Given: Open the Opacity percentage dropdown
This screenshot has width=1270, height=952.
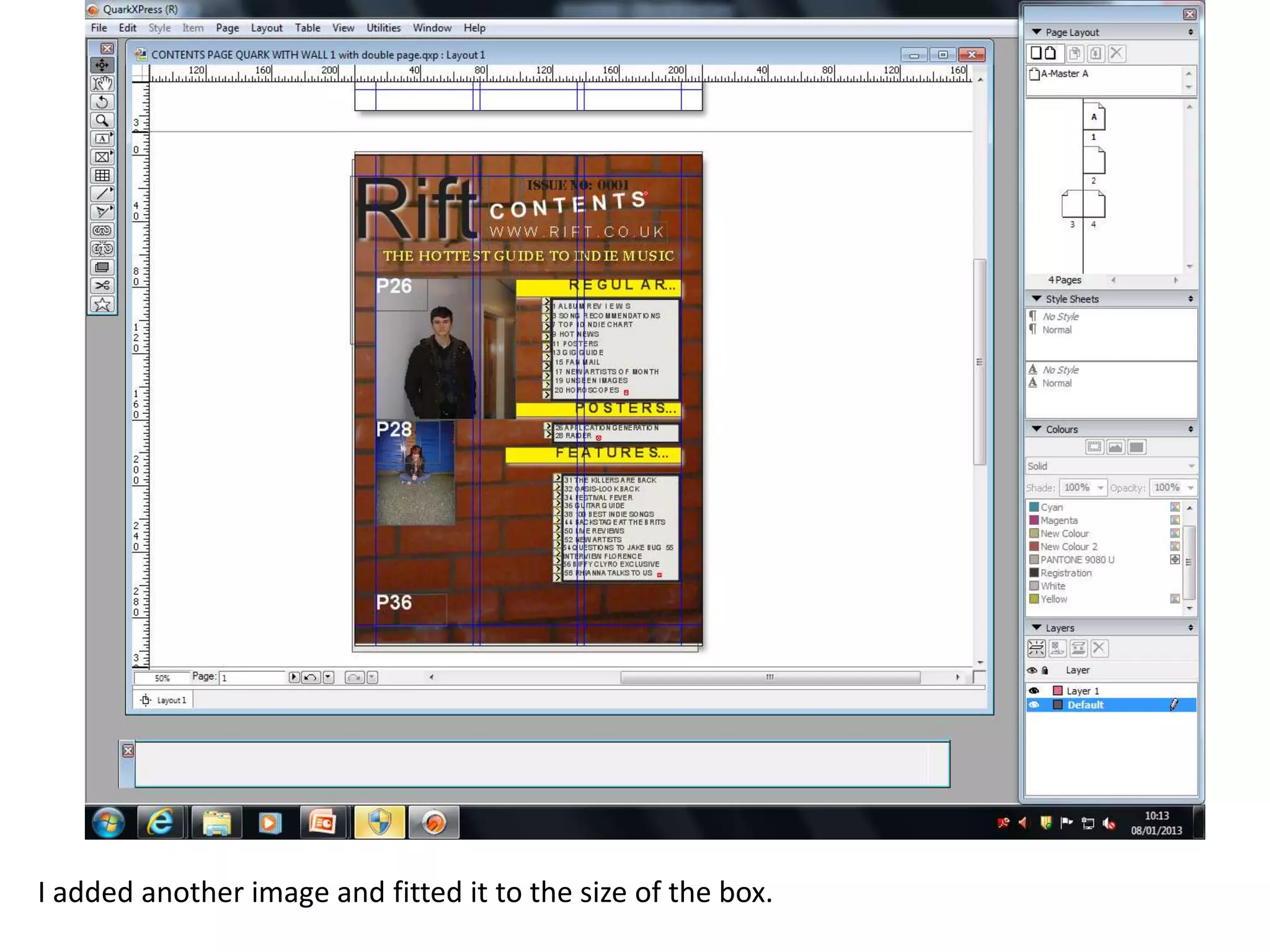Looking at the screenshot, I should point(1190,488).
